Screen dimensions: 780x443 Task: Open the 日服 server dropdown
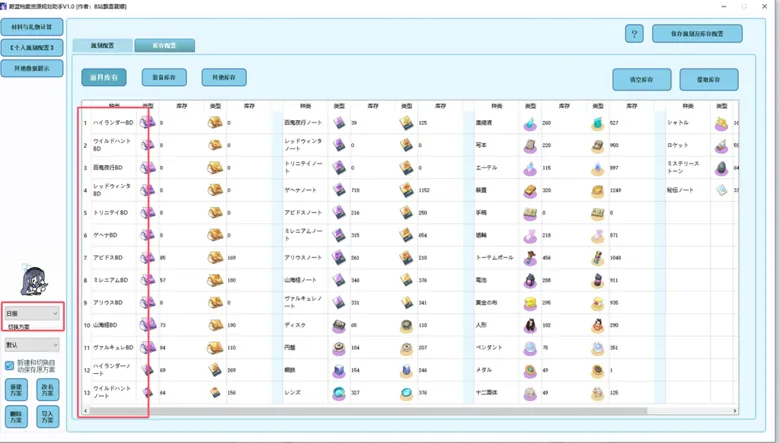[32, 313]
